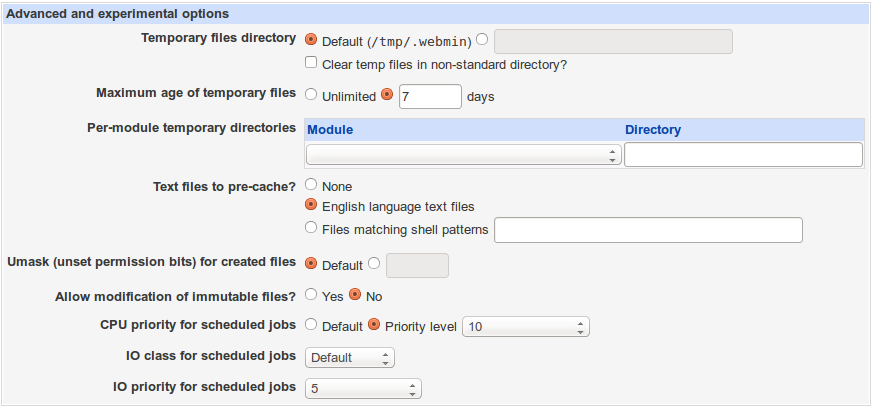The image size is (873, 407).
Task: Enable Clear temp files in non-standard directory
Action: click(x=311, y=62)
